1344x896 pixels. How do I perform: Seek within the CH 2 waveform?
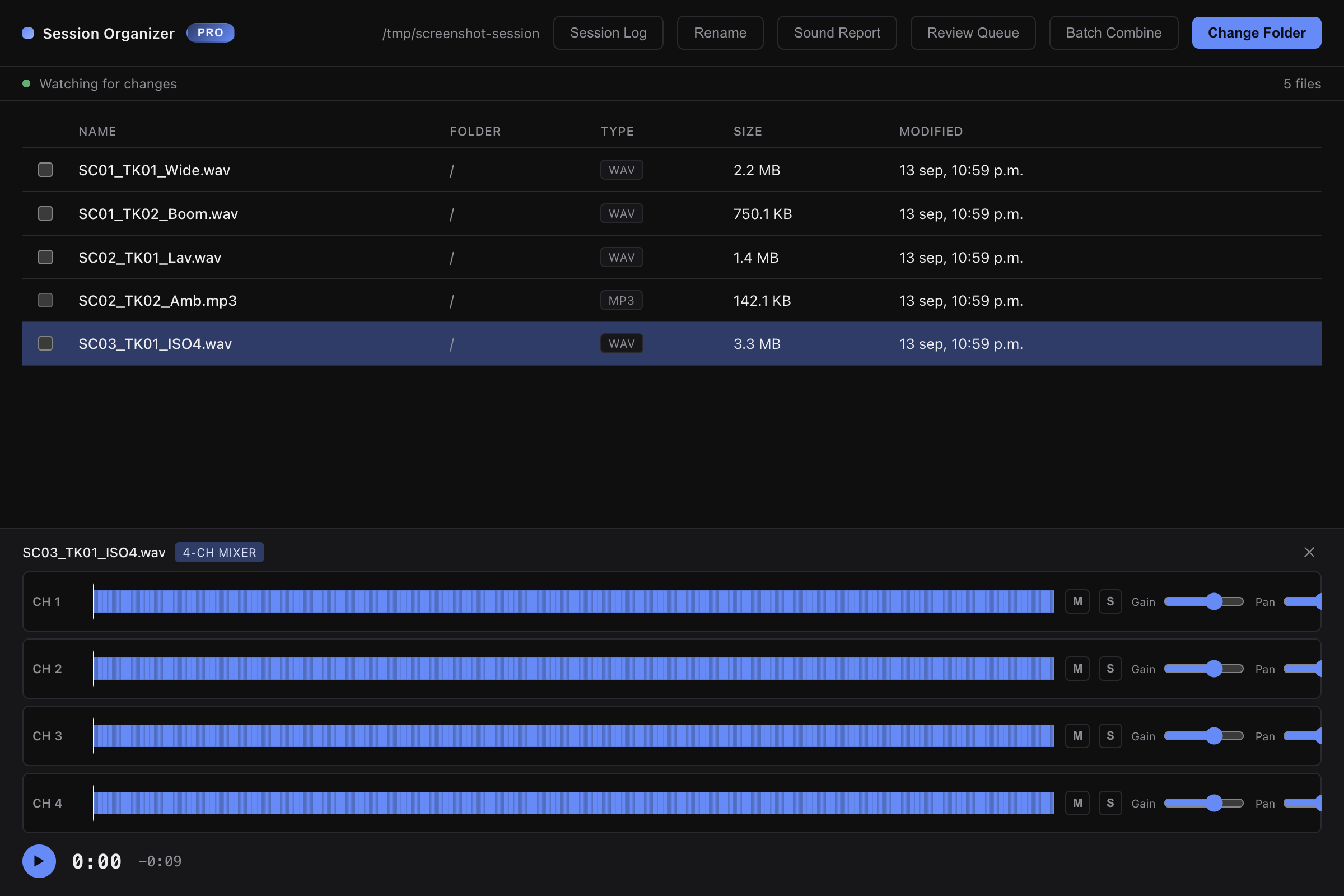[573, 669]
